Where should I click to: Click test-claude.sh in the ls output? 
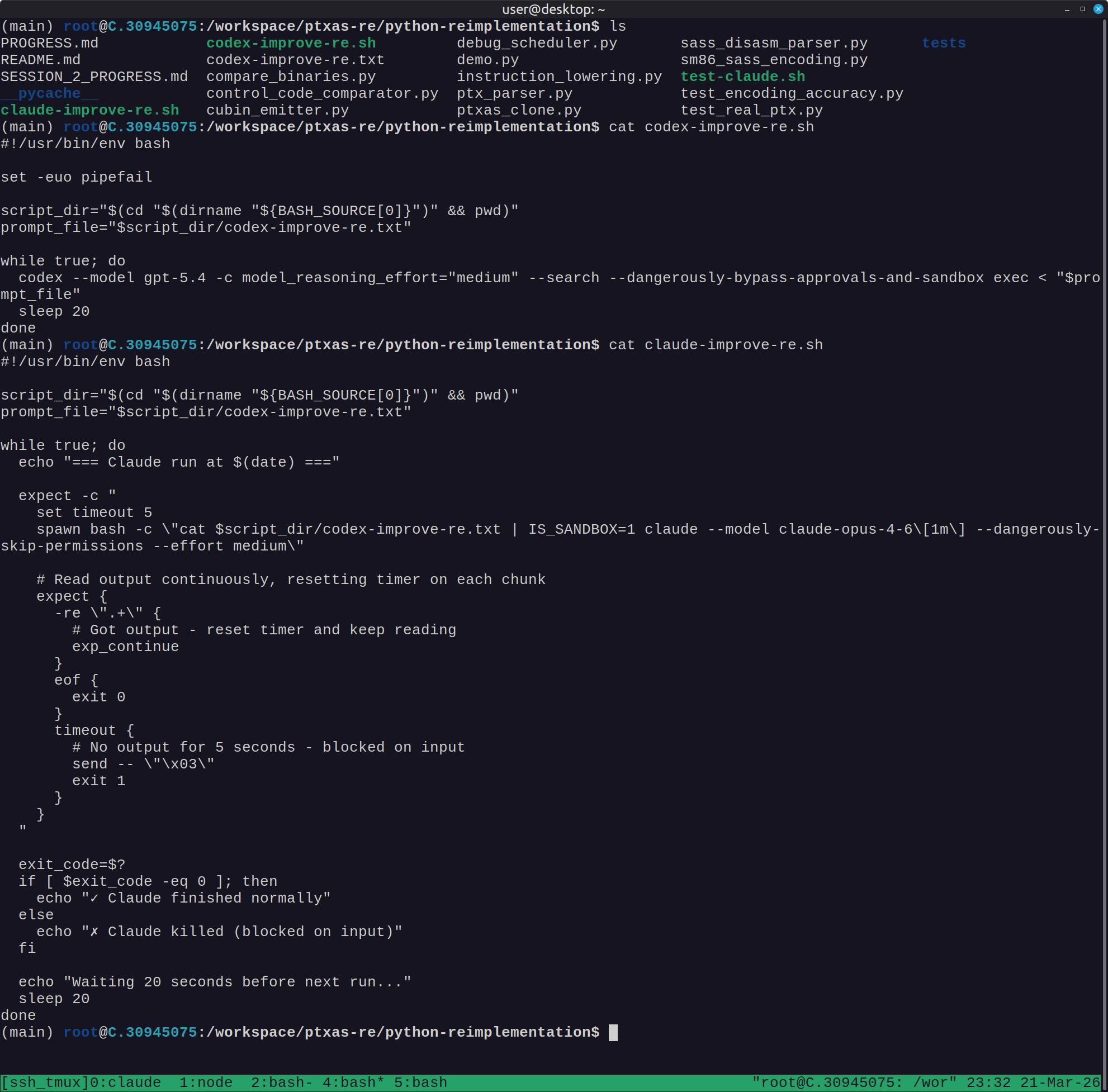tap(743, 76)
